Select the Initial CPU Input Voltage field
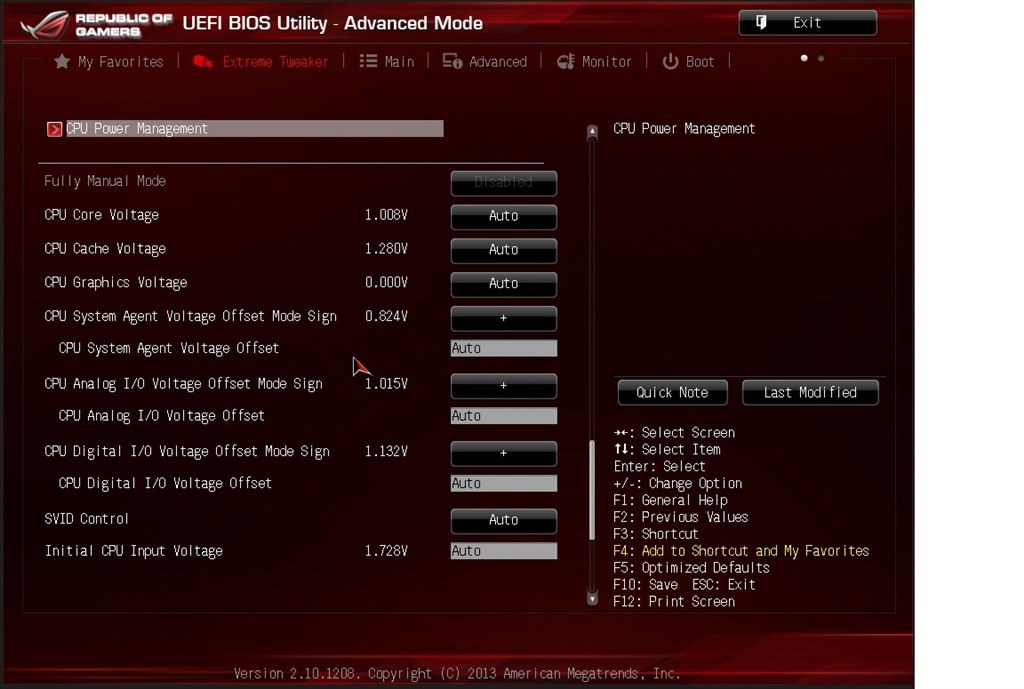This screenshot has height=689, width=1024. [x=504, y=551]
